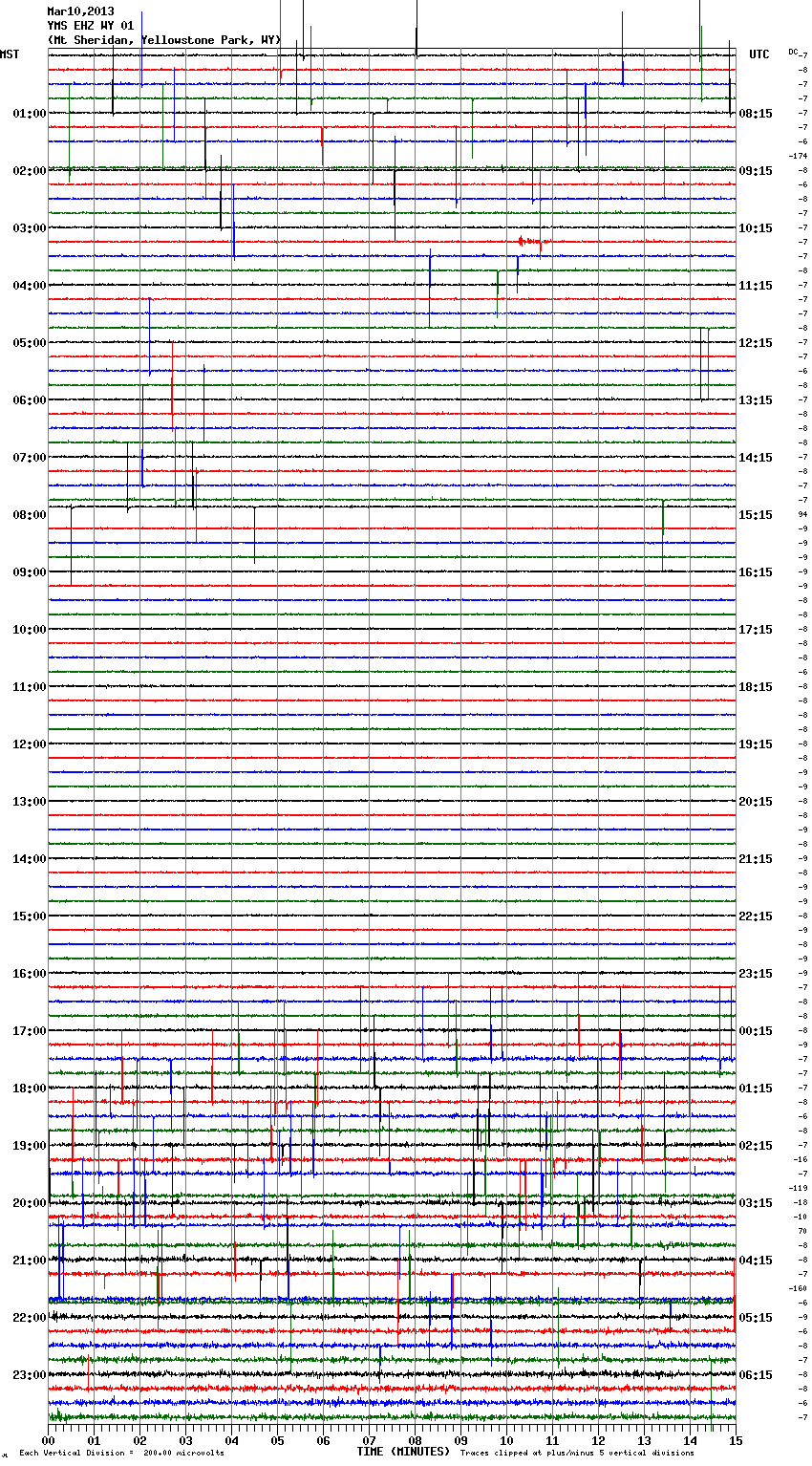812x1466 pixels.
Task: Select the 12:00 MST row label
Action: point(30,744)
